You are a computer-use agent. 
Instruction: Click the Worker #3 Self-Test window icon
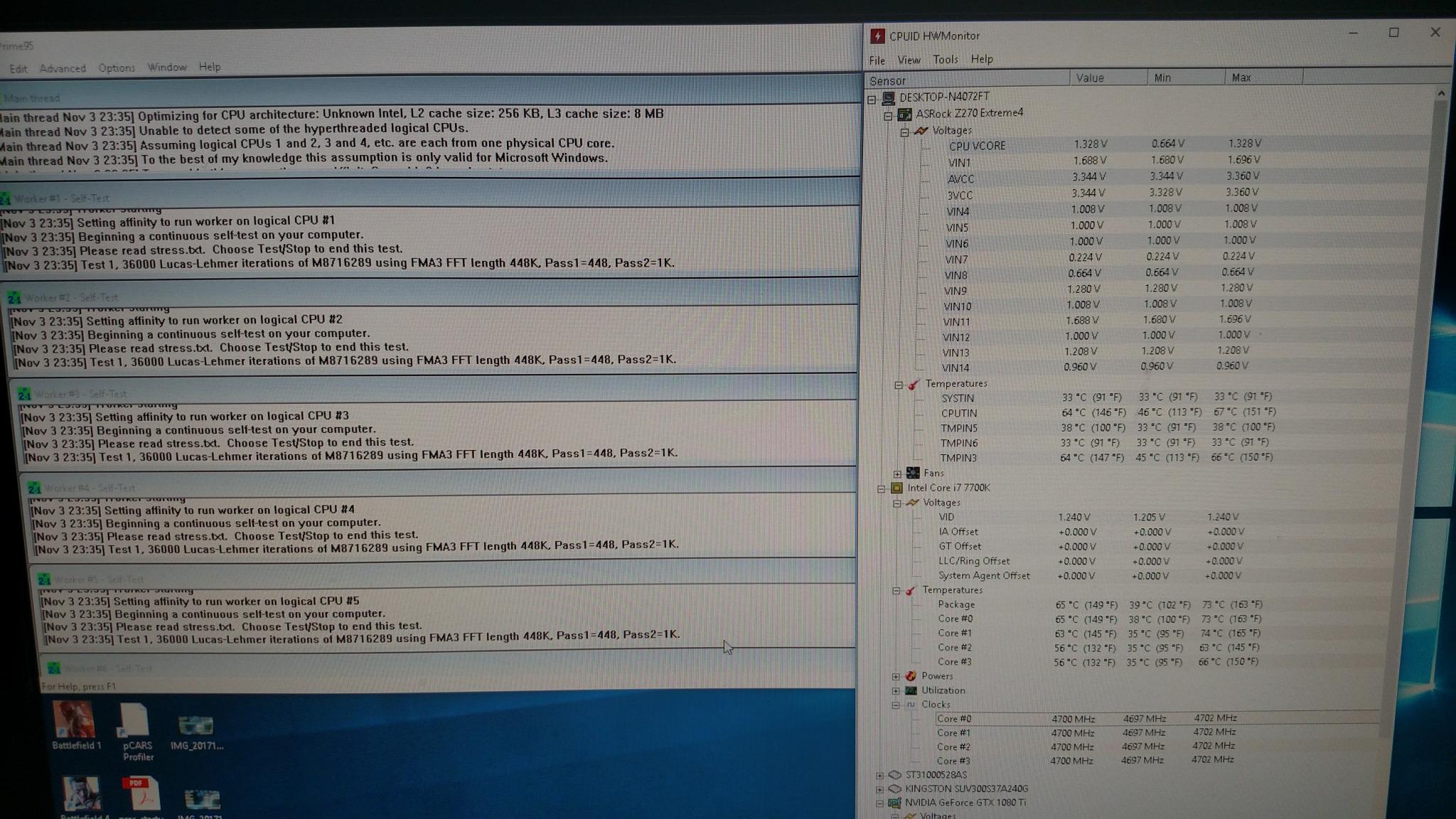click(24, 394)
